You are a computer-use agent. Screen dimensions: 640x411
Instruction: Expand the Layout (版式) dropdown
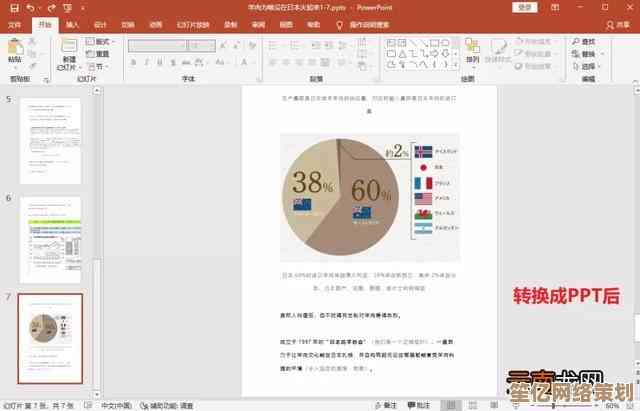click(x=101, y=42)
